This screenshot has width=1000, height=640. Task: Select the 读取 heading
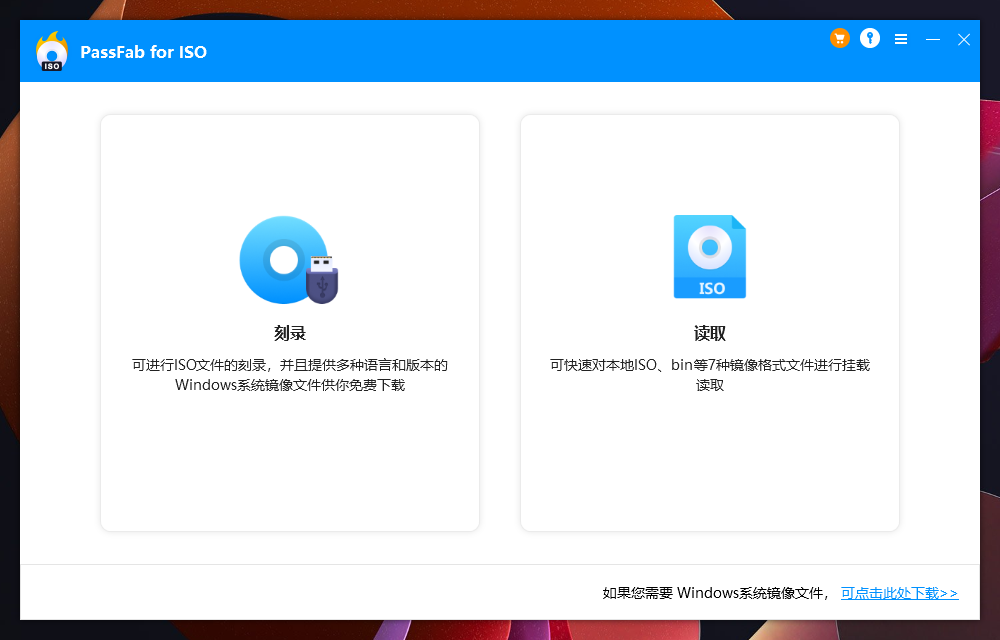point(710,333)
